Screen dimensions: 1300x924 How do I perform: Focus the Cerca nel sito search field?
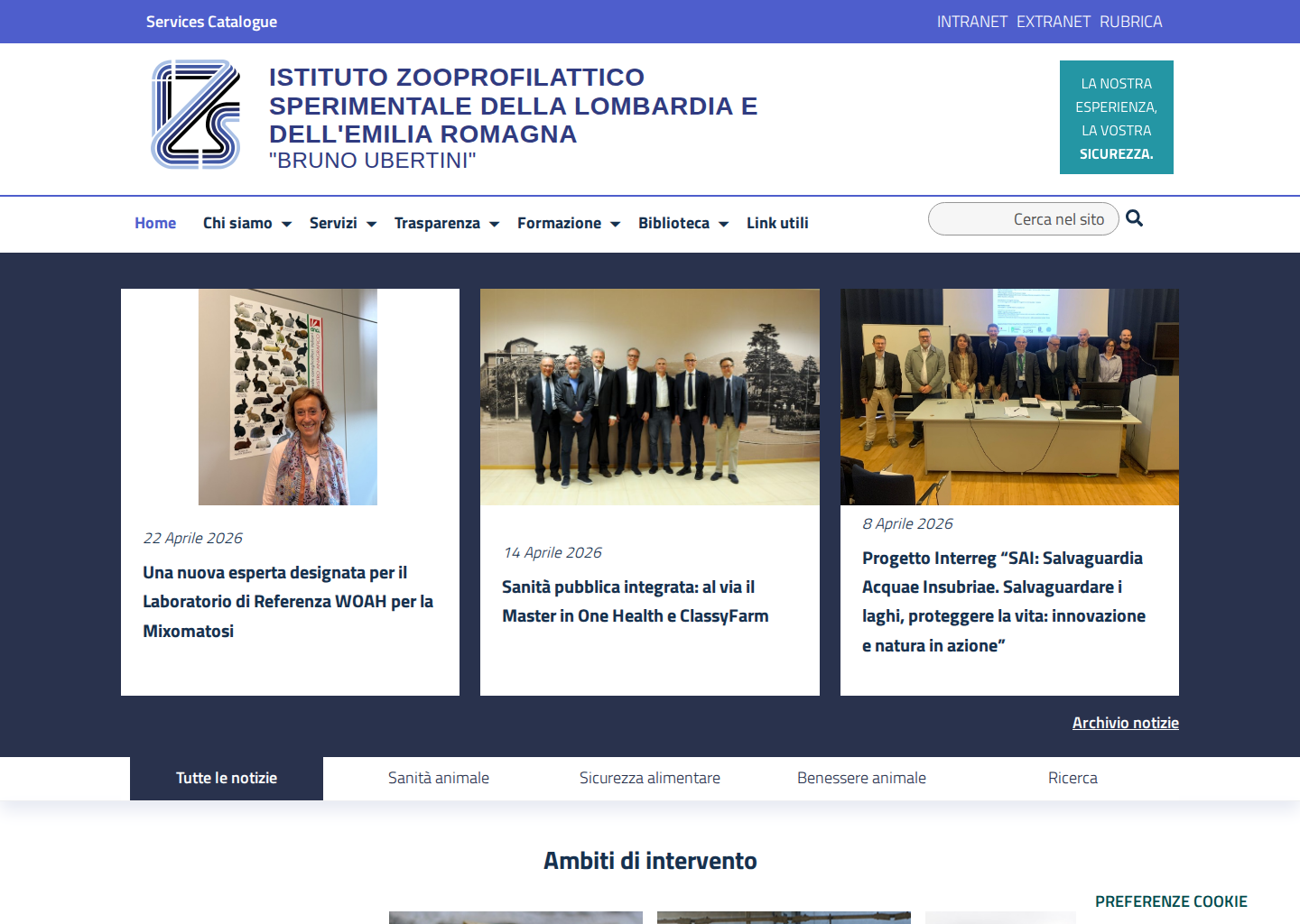click(x=1024, y=219)
